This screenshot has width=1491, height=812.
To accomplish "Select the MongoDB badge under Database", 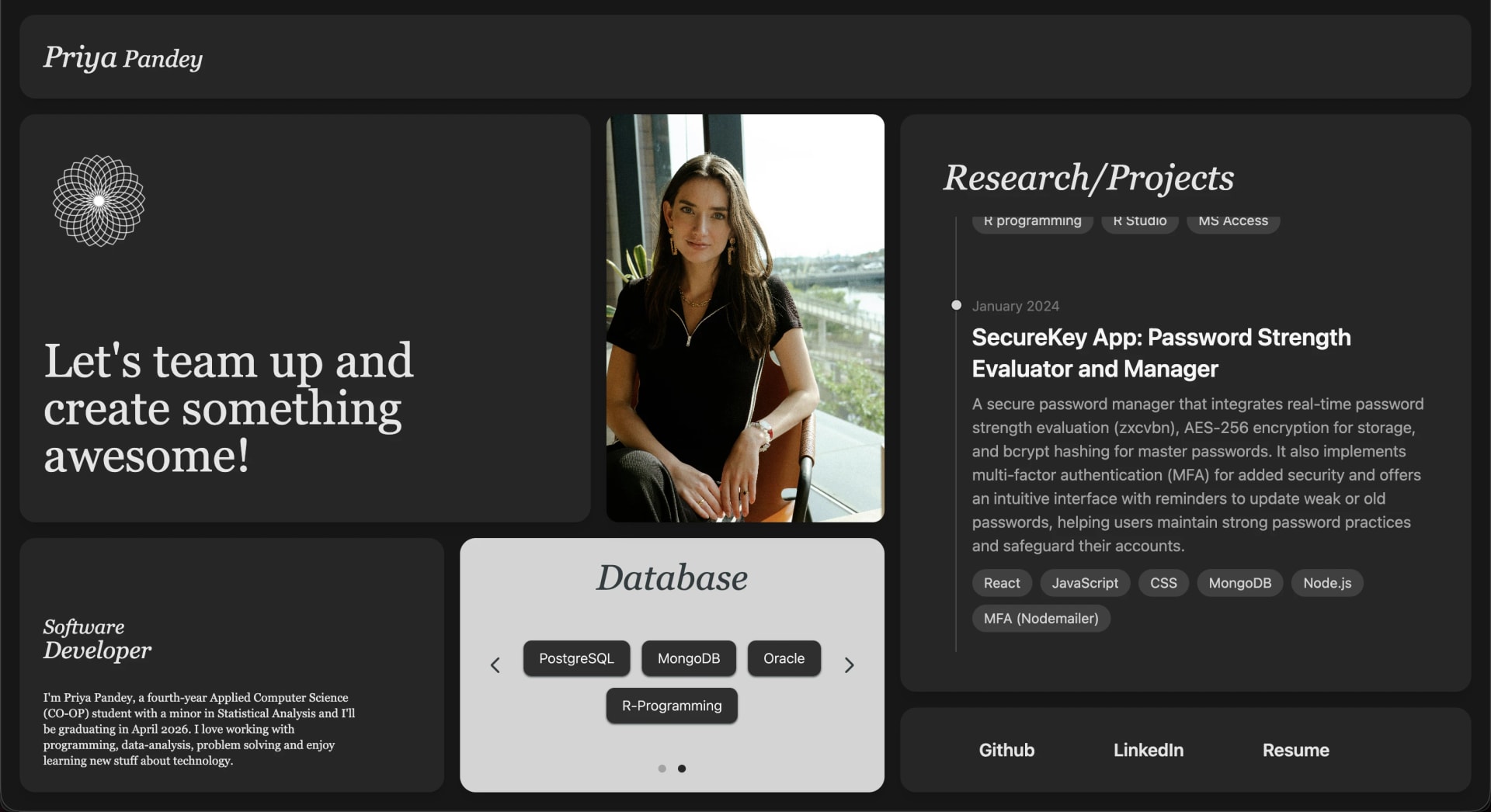I will 688,658.
